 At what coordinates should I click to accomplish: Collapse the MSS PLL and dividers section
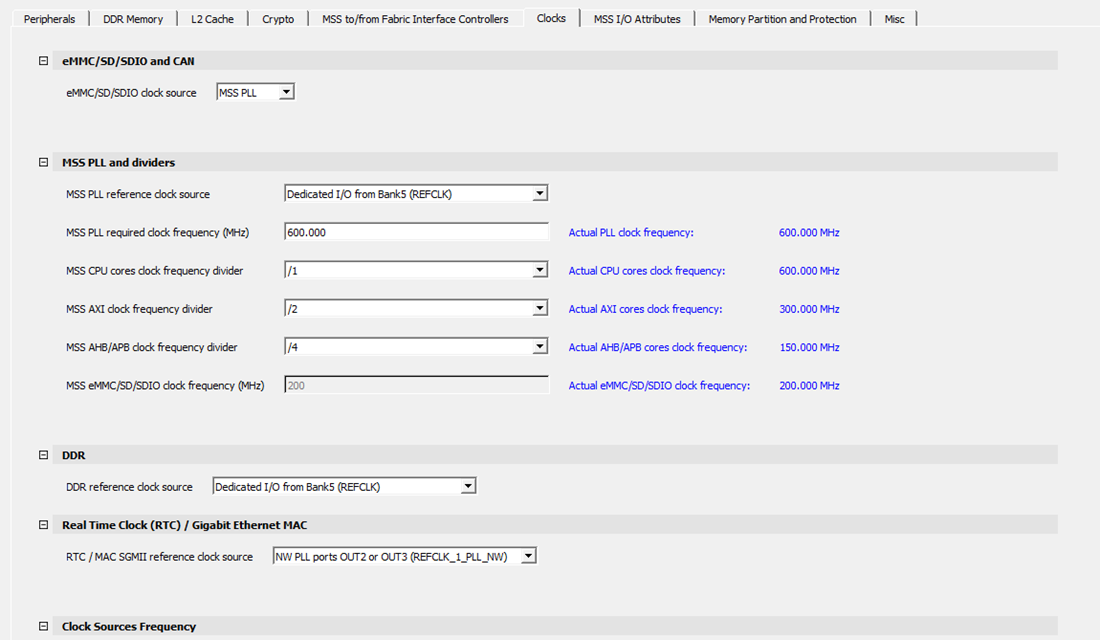pyautogui.click(x=43, y=162)
